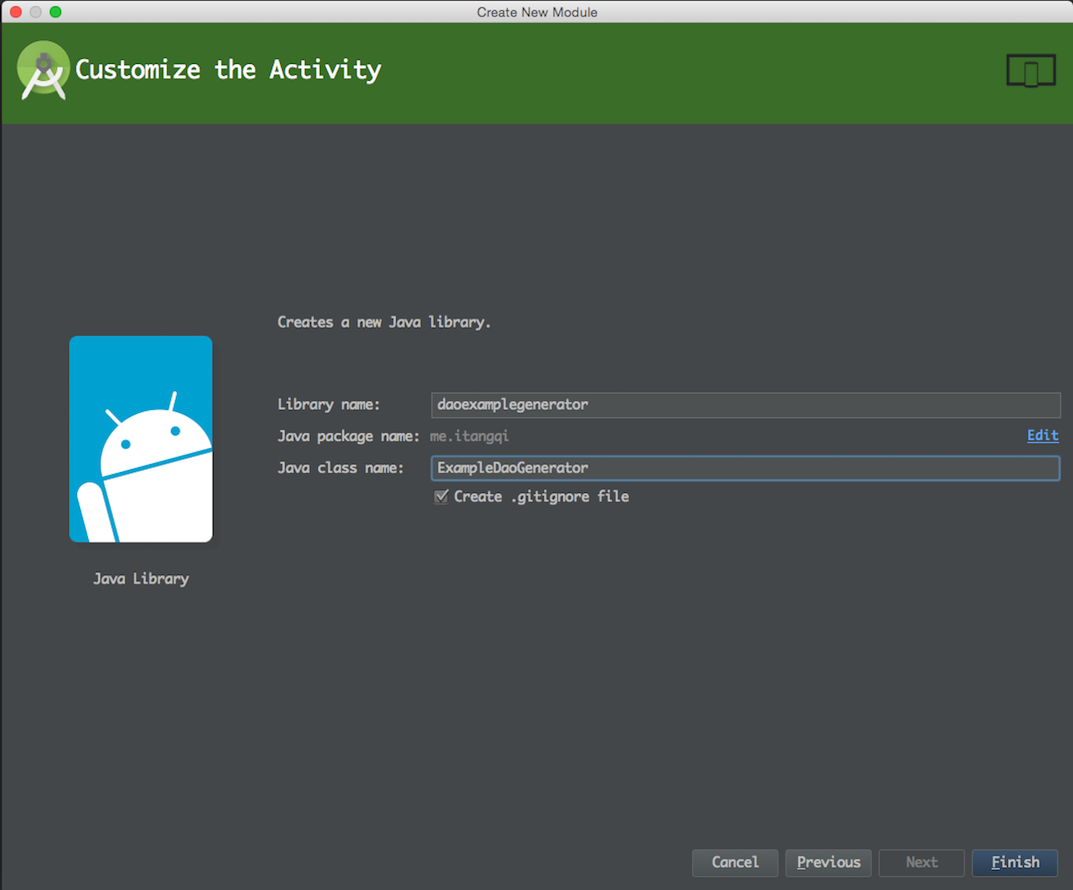Click the 'Creates a new Java library.' description
Screen dimensions: 1073x890
point(384,323)
